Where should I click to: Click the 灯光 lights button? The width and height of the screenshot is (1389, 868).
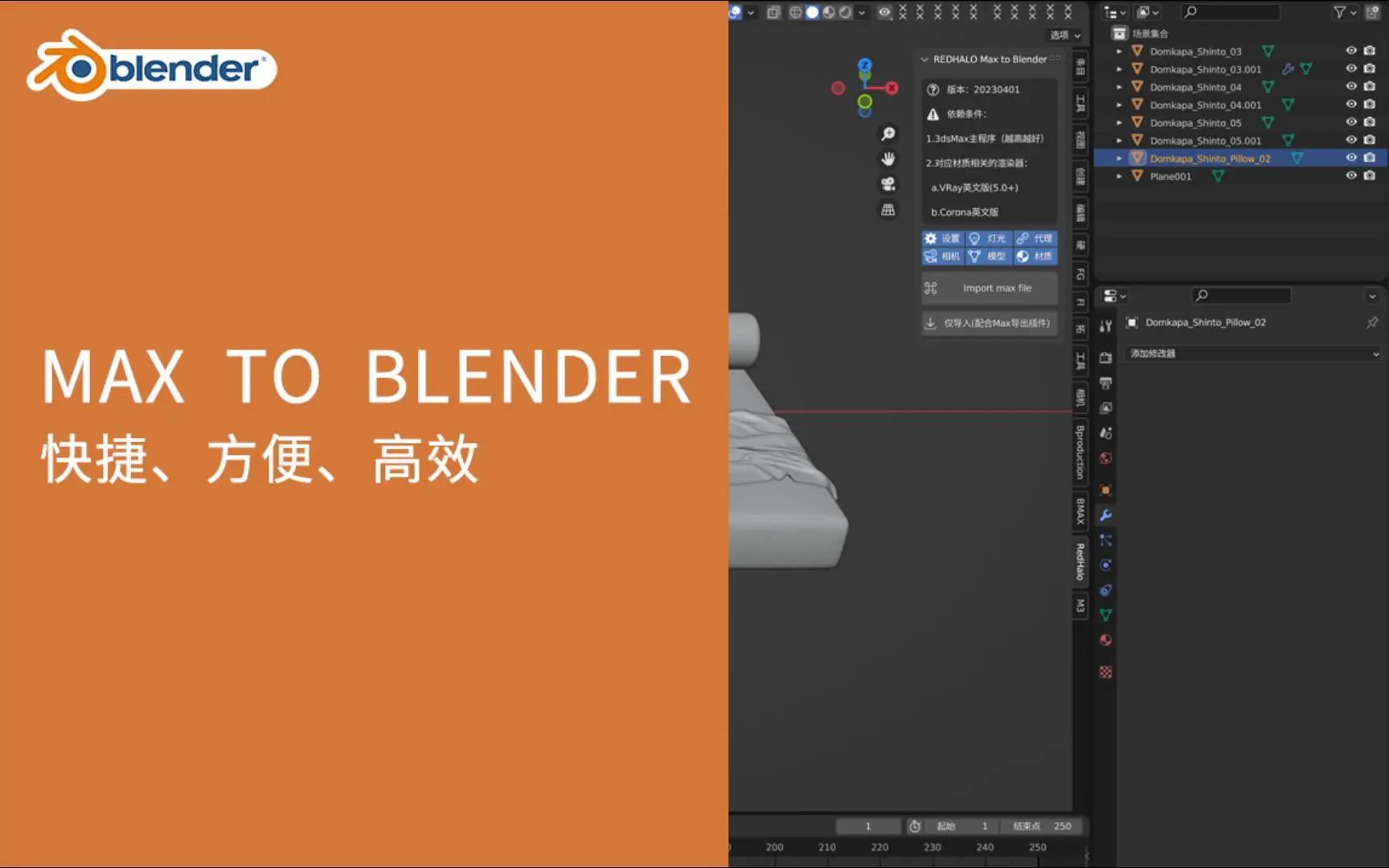(x=989, y=239)
